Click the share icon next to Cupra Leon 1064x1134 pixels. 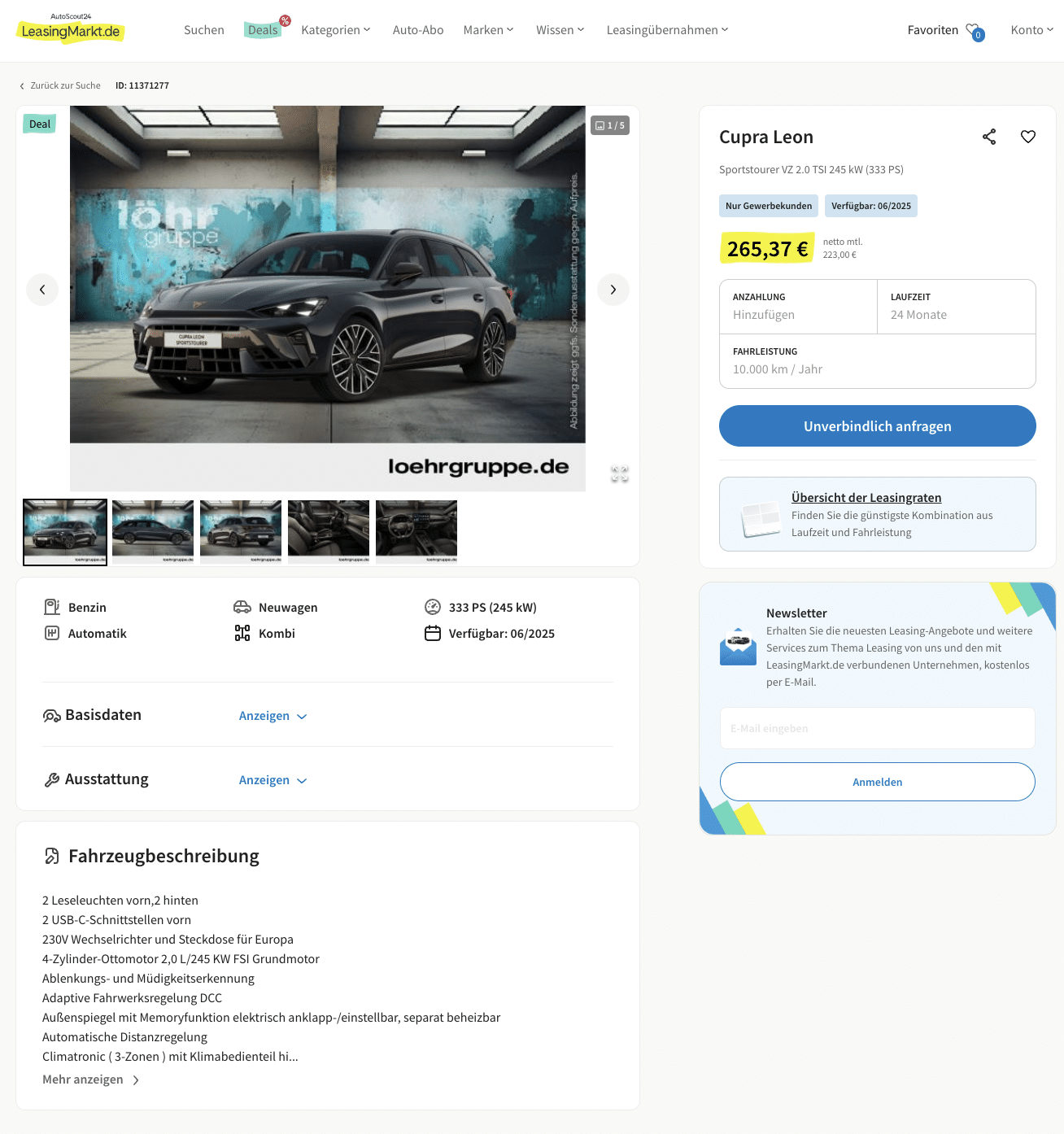coord(989,137)
